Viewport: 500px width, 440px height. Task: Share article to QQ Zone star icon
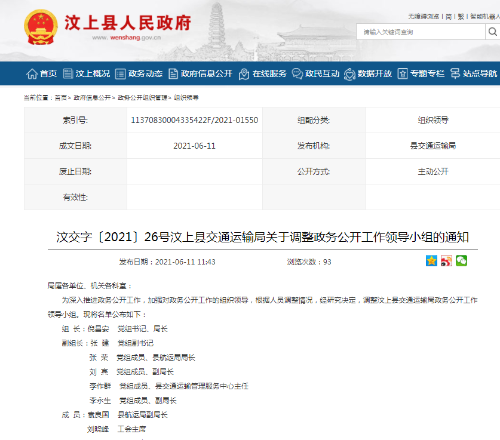click(431, 261)
